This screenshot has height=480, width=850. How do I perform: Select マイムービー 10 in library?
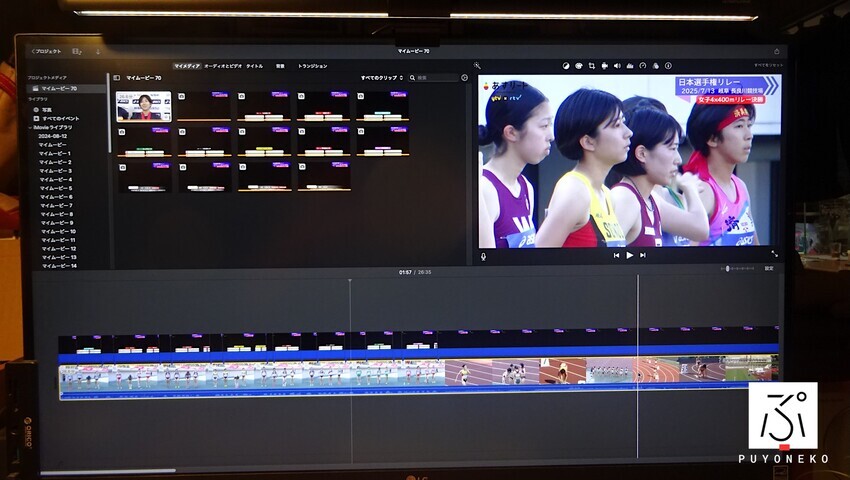(57, 232)
